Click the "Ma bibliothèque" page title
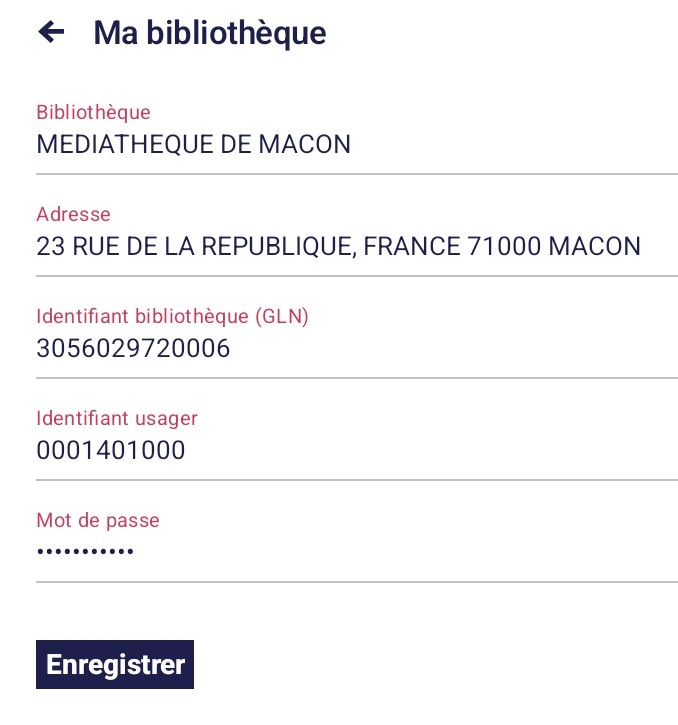The width and height of the screenshot is (678, 725). [x=210, y=33]
